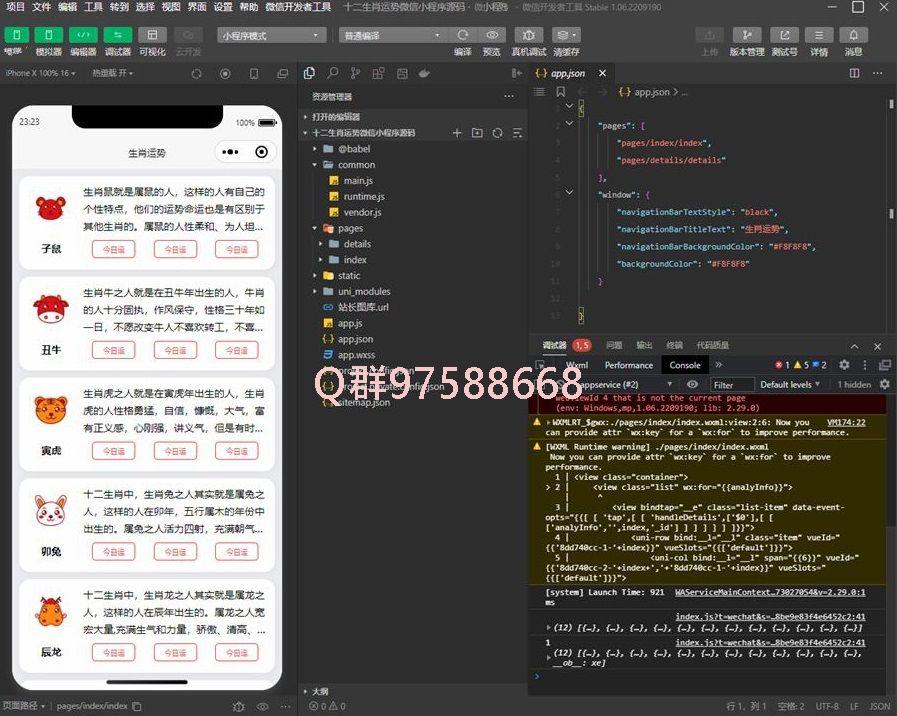Collapse all folders in explorer
897x716 pixels.
coord(517,133)
